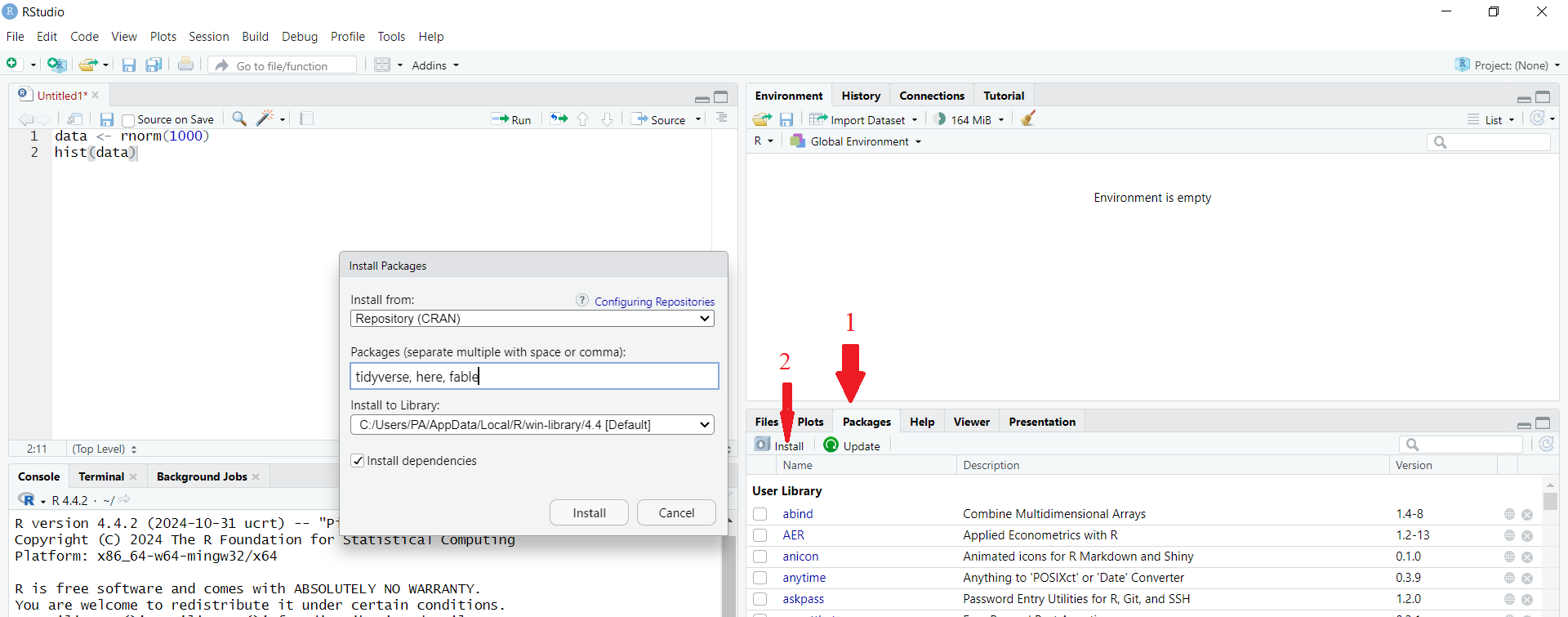The width and height of the screenshot is (1568, 617).
Task: Close the Untitled1 editor tab
Action: pyautogui.click(x=96, y=95)
